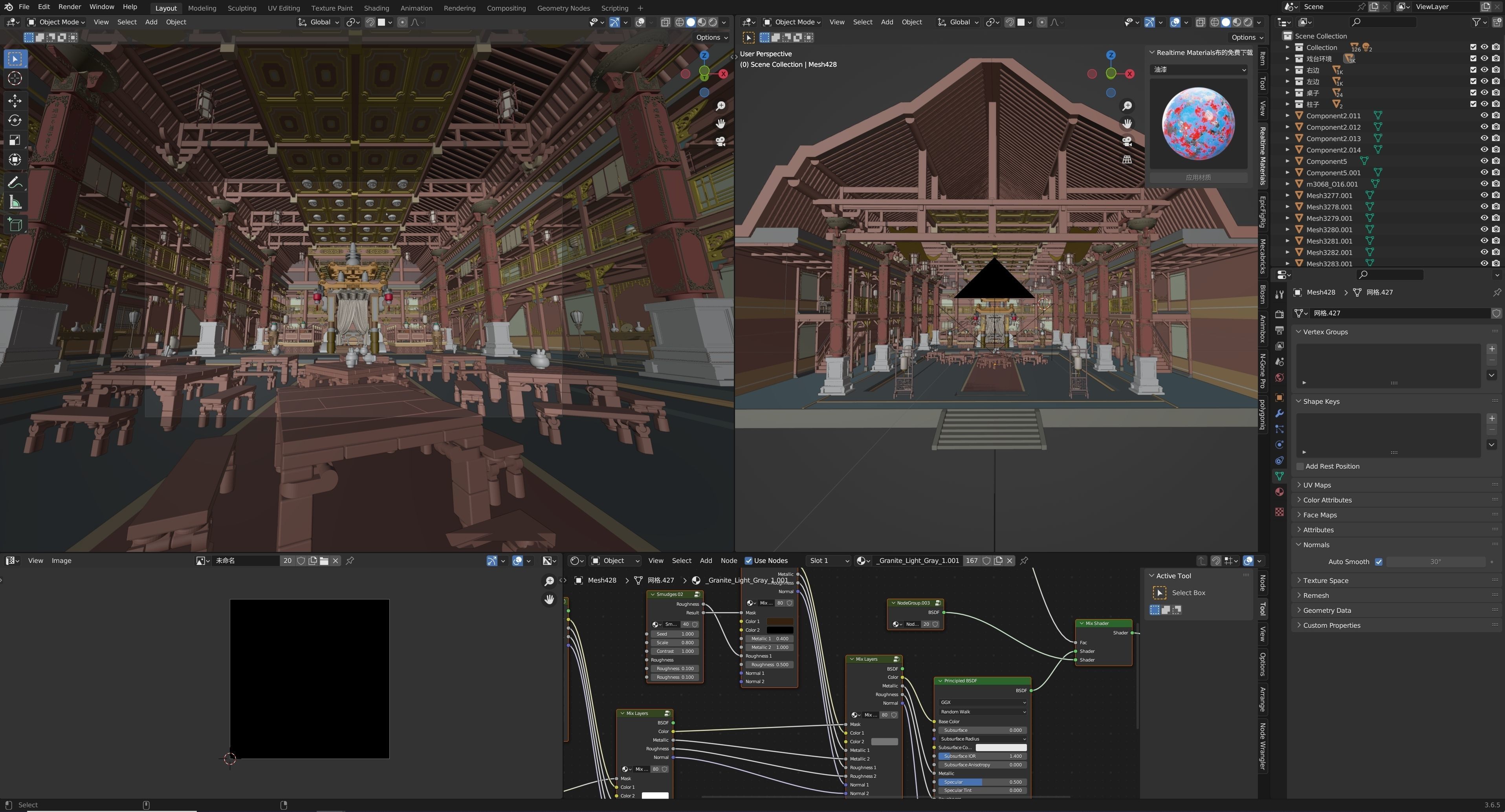Open Global orientation dropdown in right viewport
Image resolution: width=1505 pixels, height=812 pixels.
pos(959,22)
